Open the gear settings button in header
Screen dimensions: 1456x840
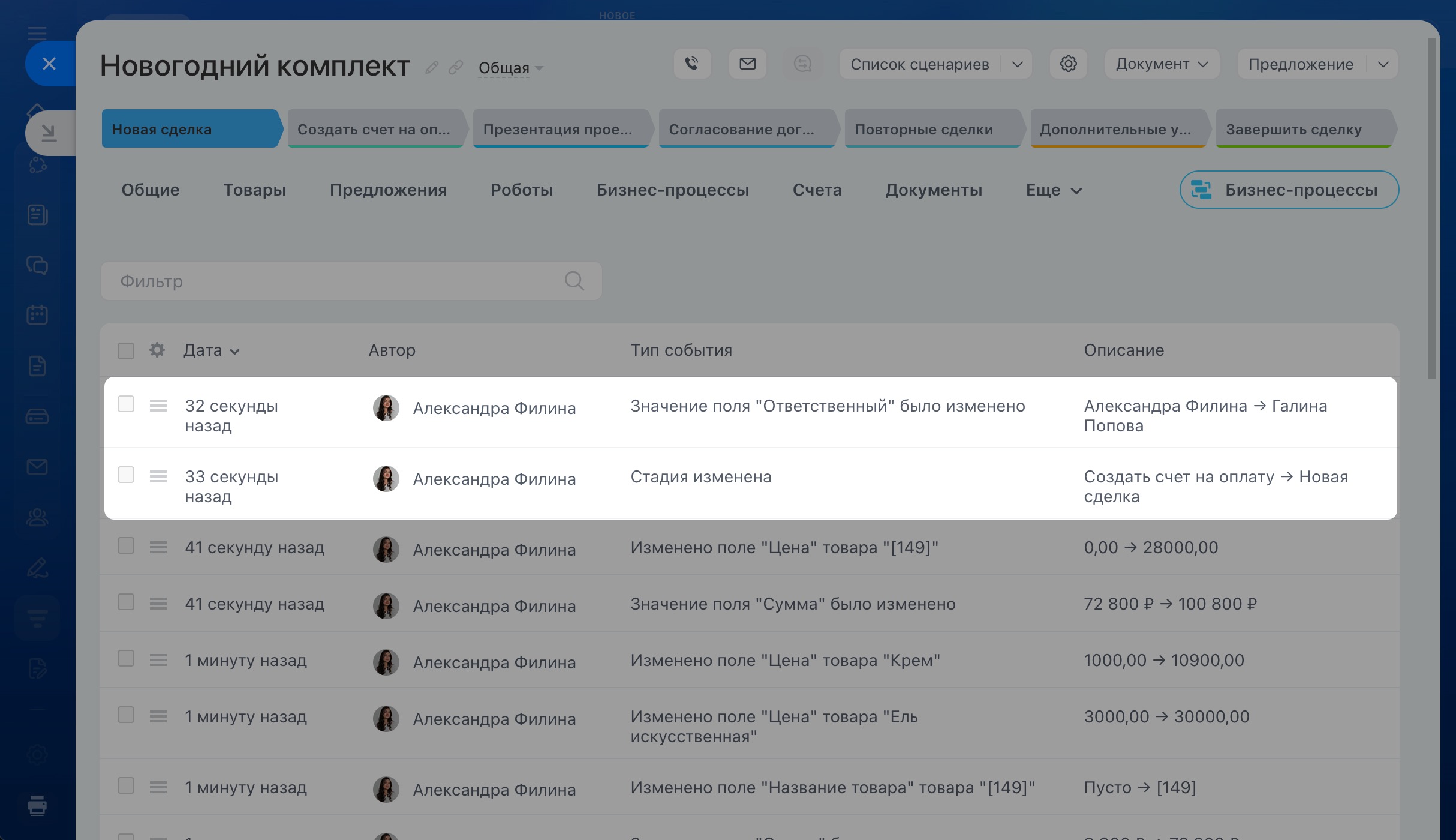[1068, 64]
